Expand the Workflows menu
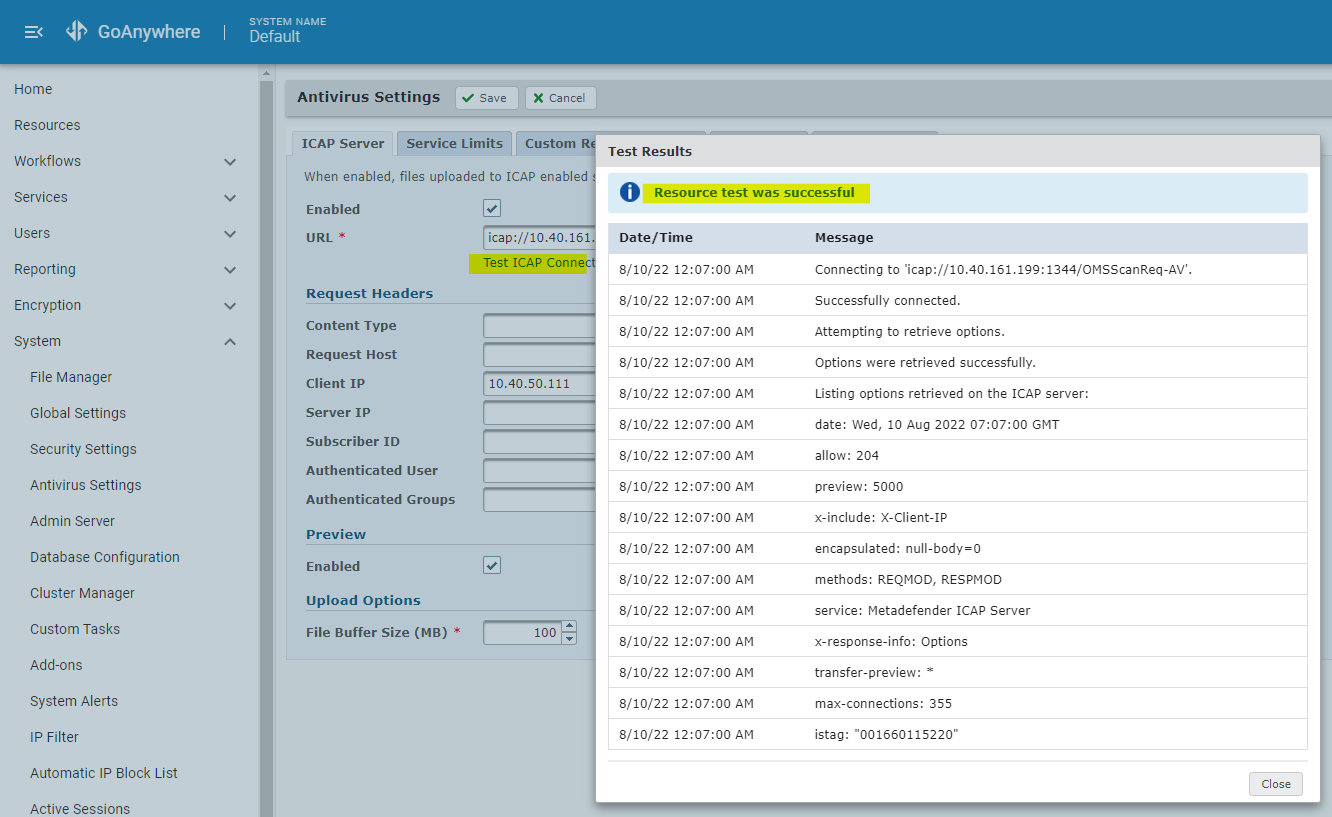The width and height of the screenshot is (1332, 817). pyautogui.click(x=230, y=161)
